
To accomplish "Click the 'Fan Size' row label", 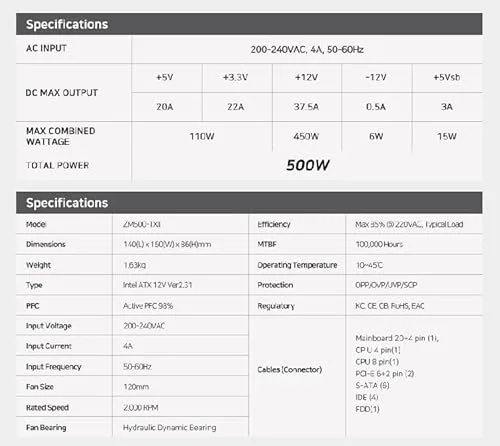I will pos(40,387).
